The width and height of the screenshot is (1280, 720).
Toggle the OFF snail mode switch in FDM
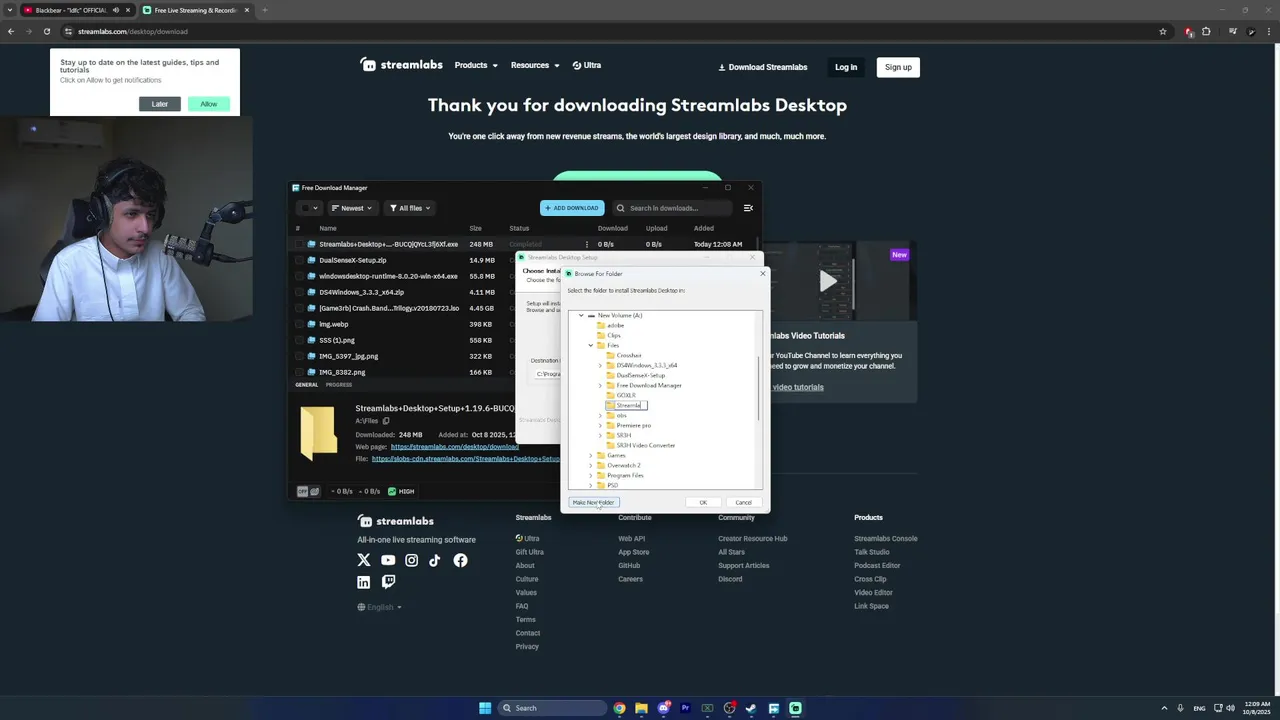click(x=308, y=491)
